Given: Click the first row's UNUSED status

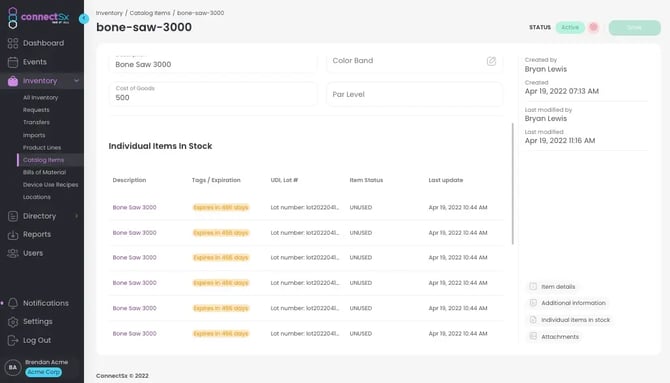Looking at the screenshot, I should (361, 208).
